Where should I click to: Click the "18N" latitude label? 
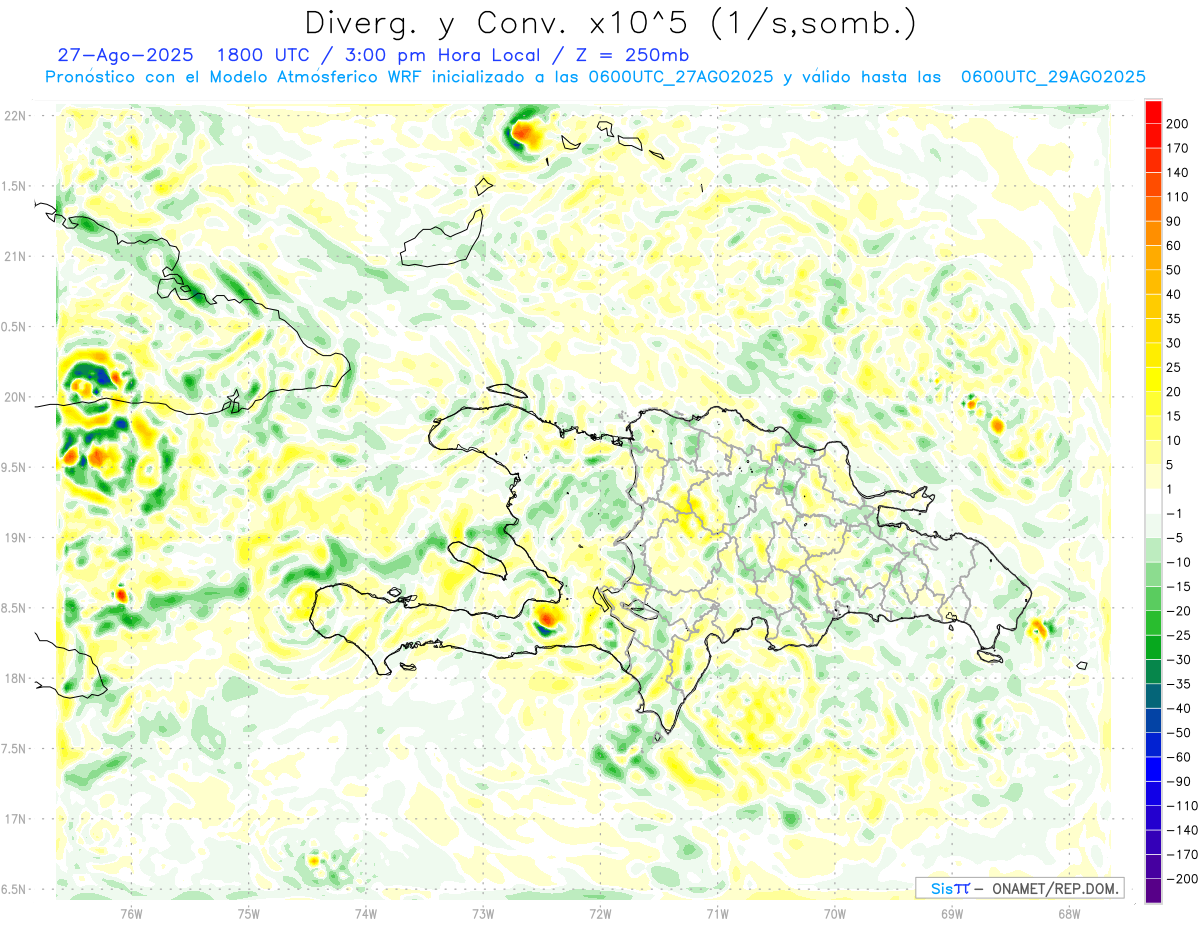click(x=17, y=679)
